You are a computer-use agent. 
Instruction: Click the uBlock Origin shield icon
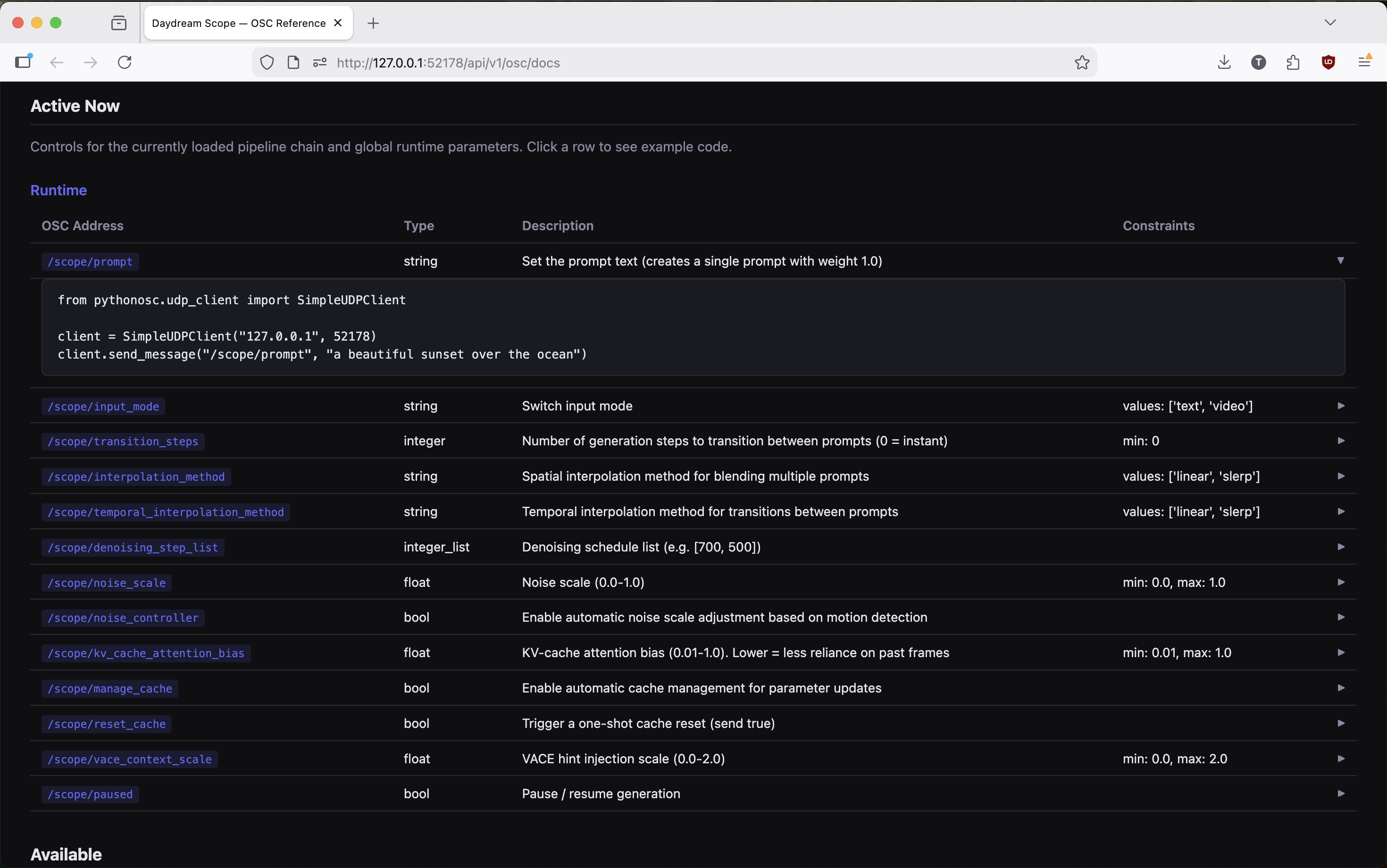1328,63
